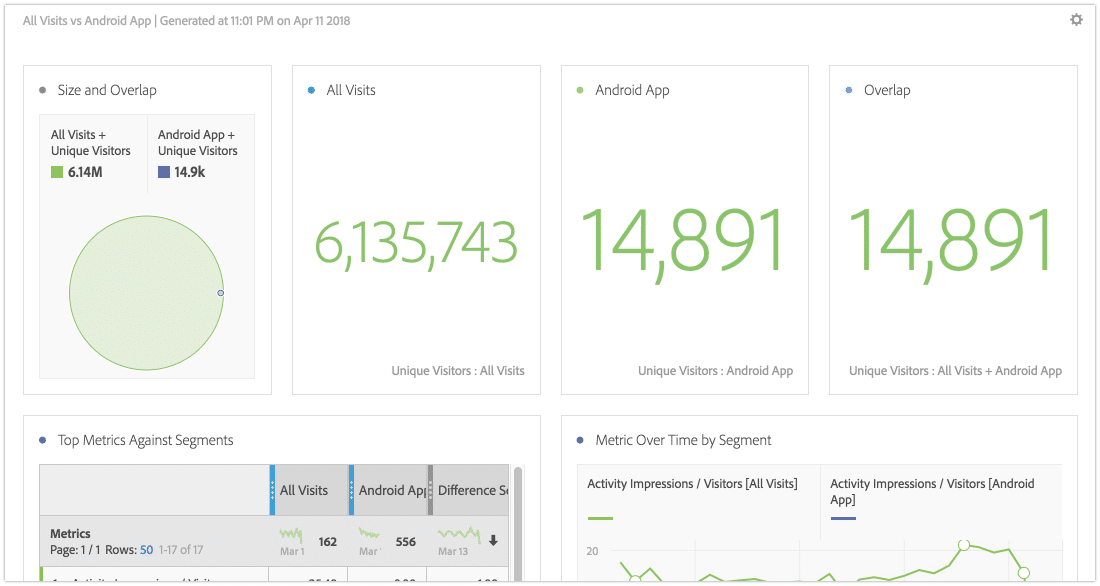Click the green dot beside Android App title
The height and width of the screenshot is (586, 1100).
click(581, 90)
